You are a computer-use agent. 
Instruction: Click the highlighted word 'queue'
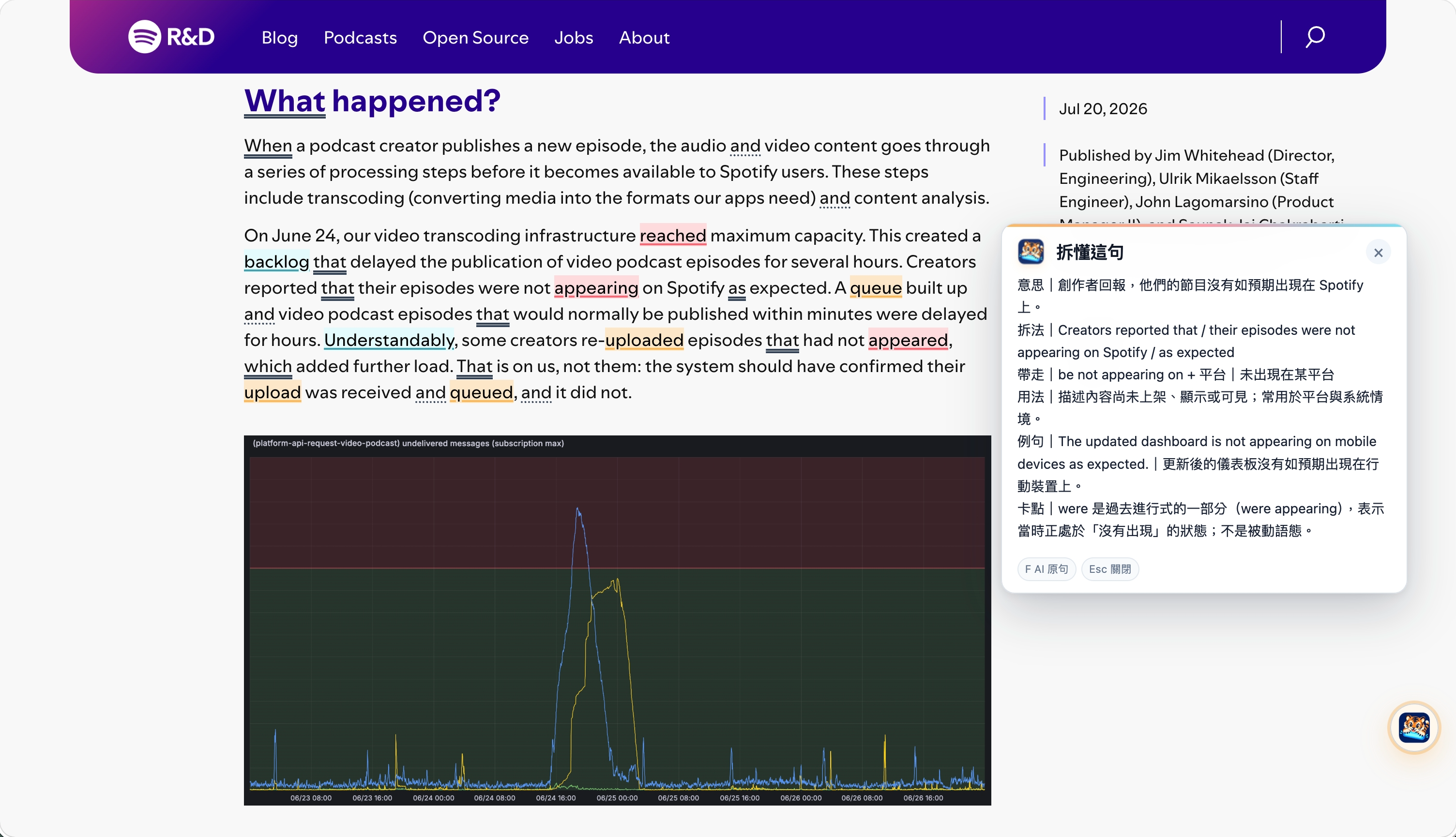tap(876, 288)
